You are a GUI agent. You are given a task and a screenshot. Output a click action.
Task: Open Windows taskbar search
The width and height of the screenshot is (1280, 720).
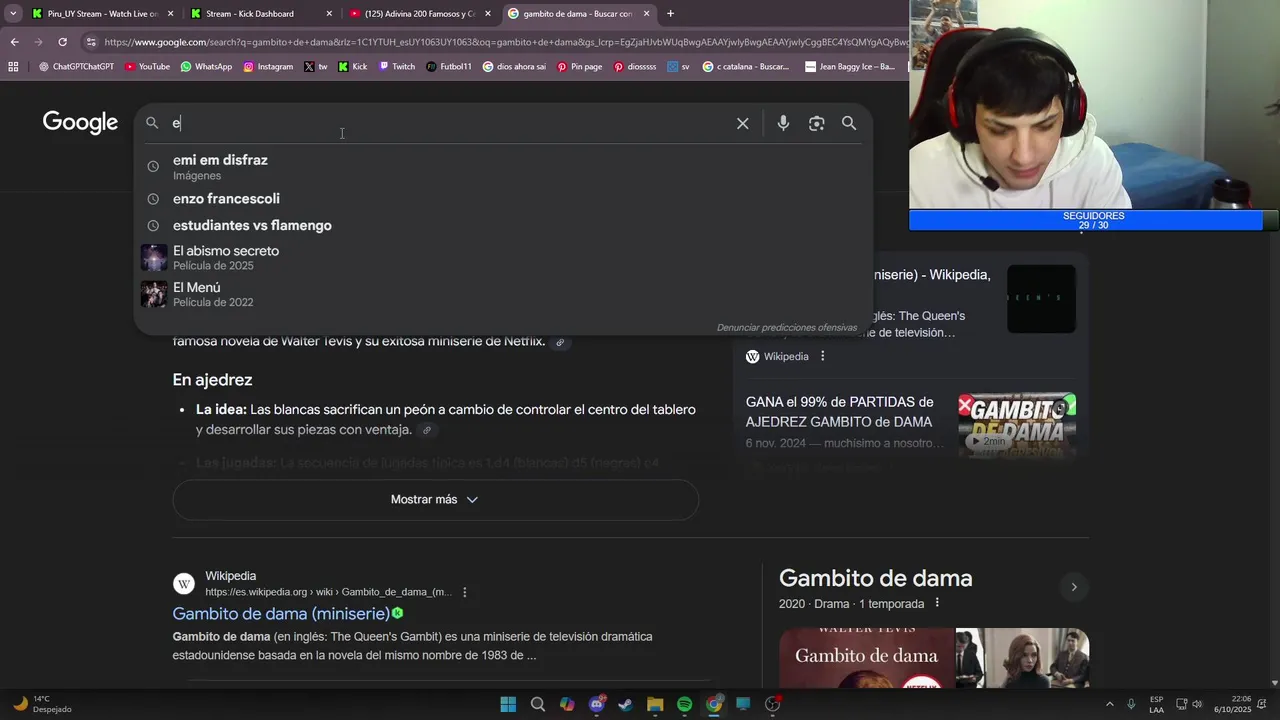point(538,704)
